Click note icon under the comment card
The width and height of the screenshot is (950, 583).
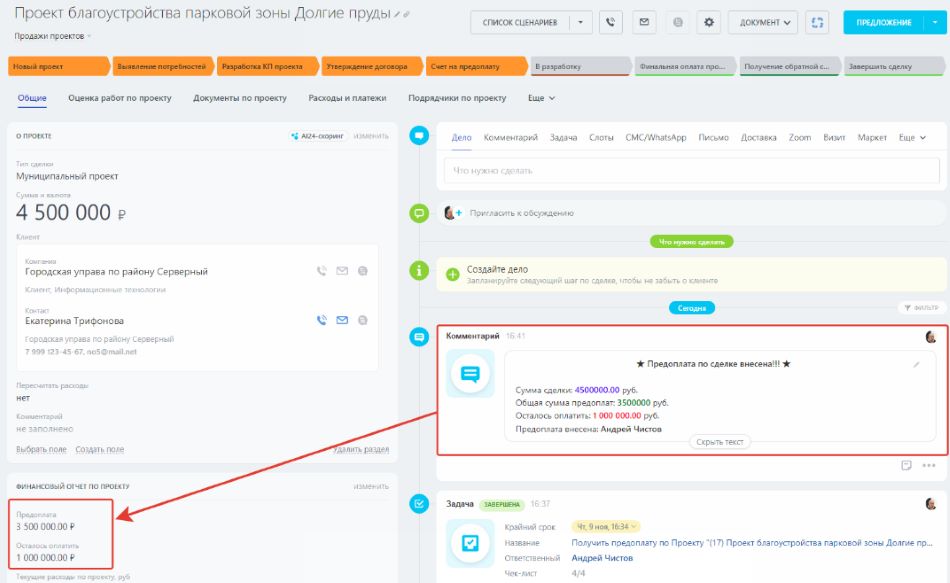[906, 465]
